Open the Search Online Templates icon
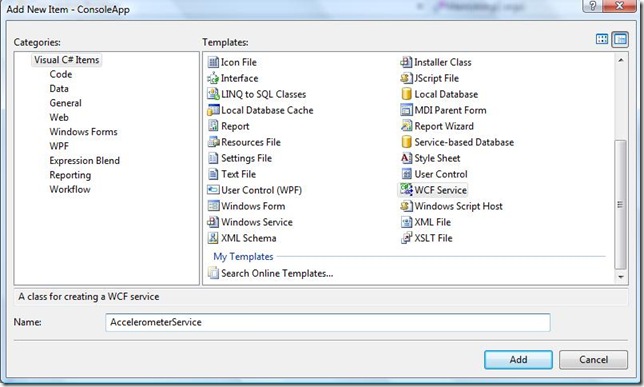The width and height of the screenshot is (644, 387). [213, 273]
